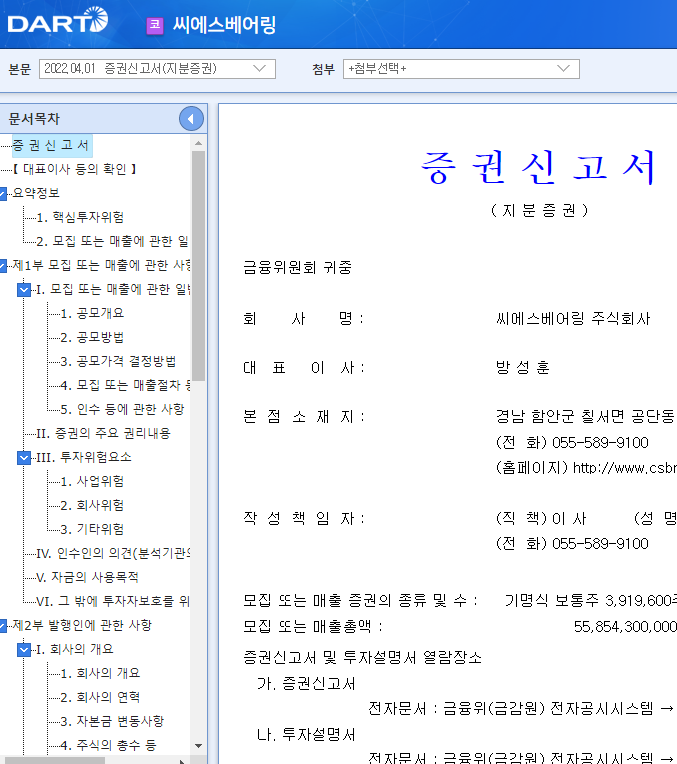
Task: Collapse the 제1부 모집 또는 매출 tree node
Action: point(2,266)
